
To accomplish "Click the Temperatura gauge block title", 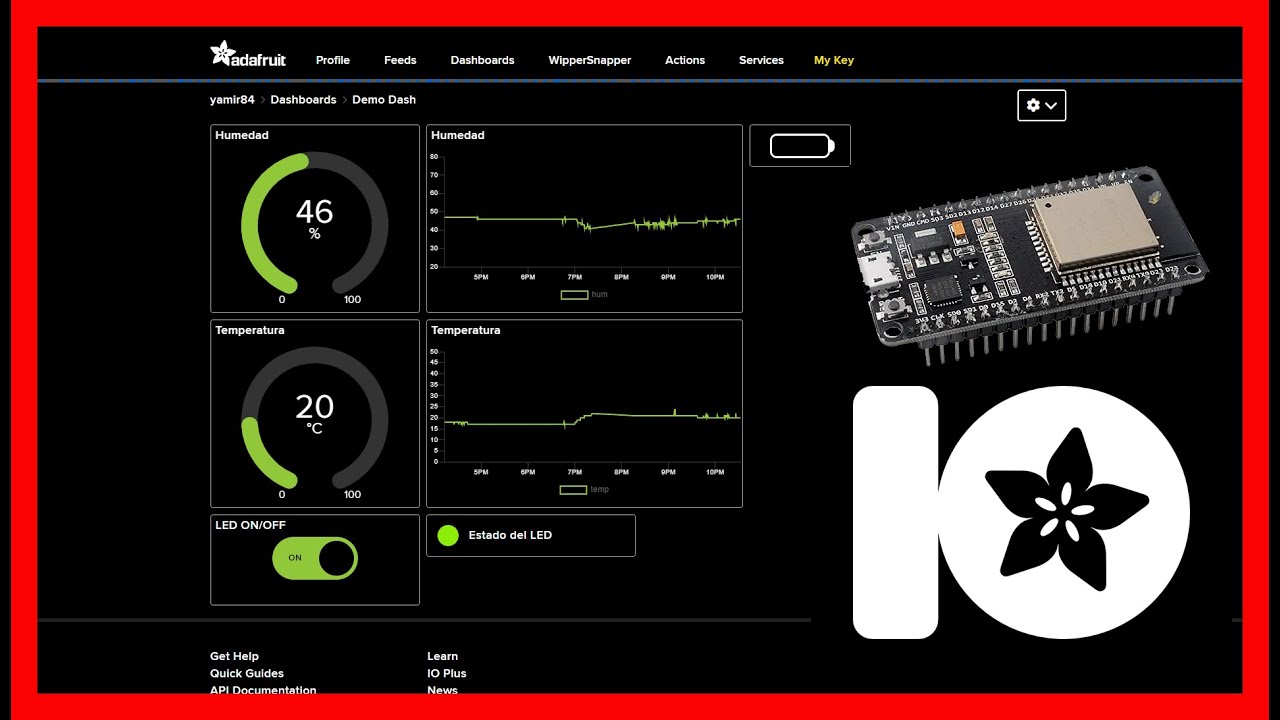I will 250,330.
